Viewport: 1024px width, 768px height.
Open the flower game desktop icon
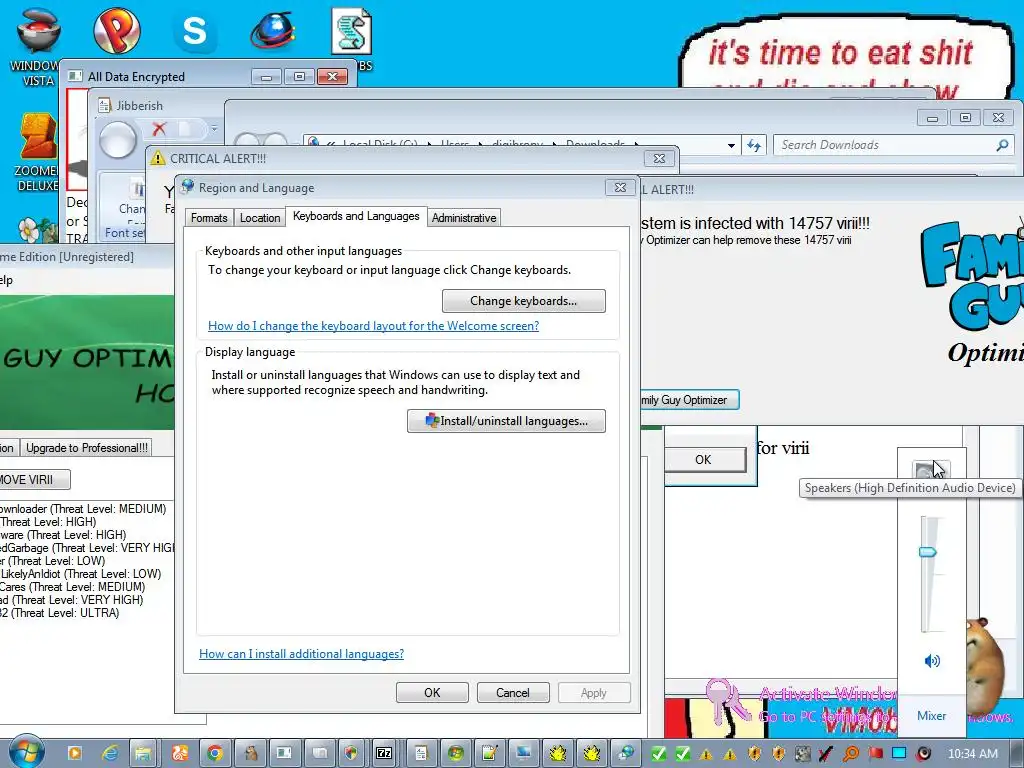(37, 230)
